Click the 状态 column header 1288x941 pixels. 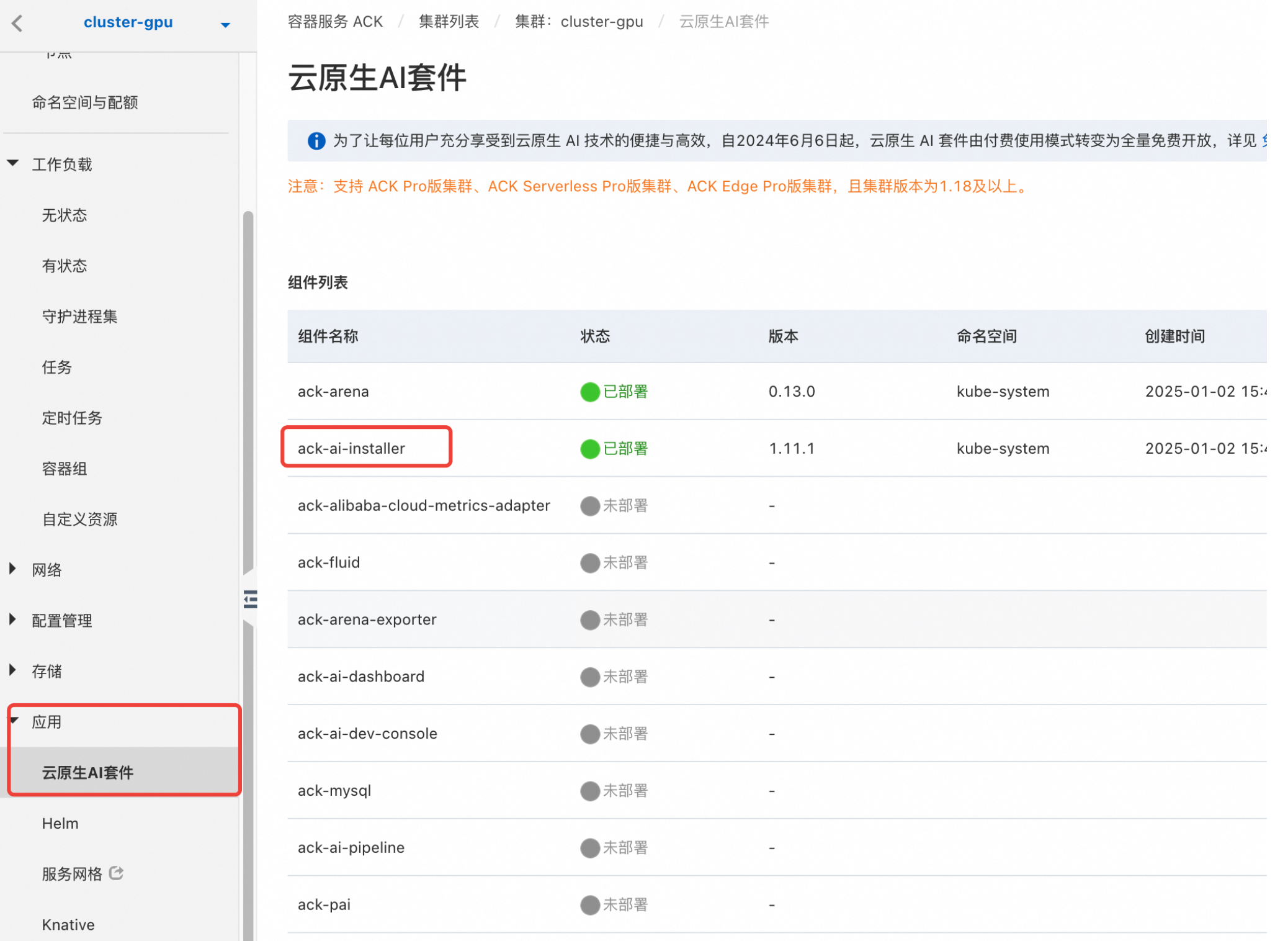[595, 336]
